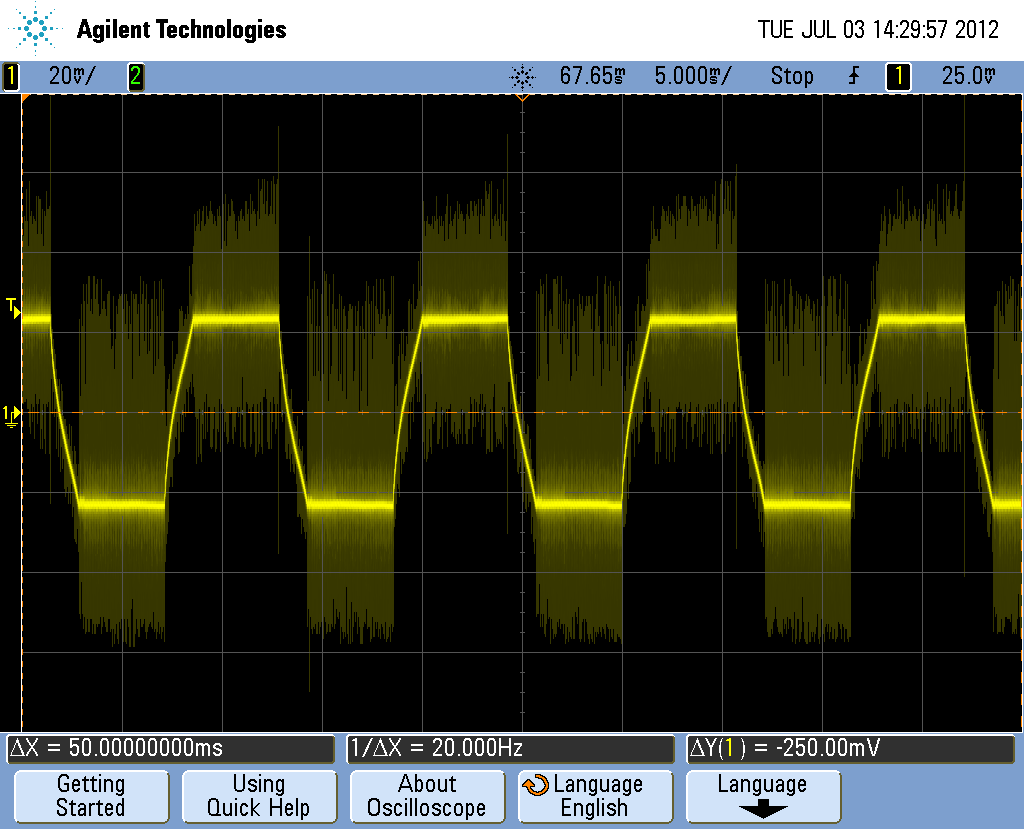This screenshot has height=829, width=1024.
Task: Click the date and time display
Action: point(878,29)
